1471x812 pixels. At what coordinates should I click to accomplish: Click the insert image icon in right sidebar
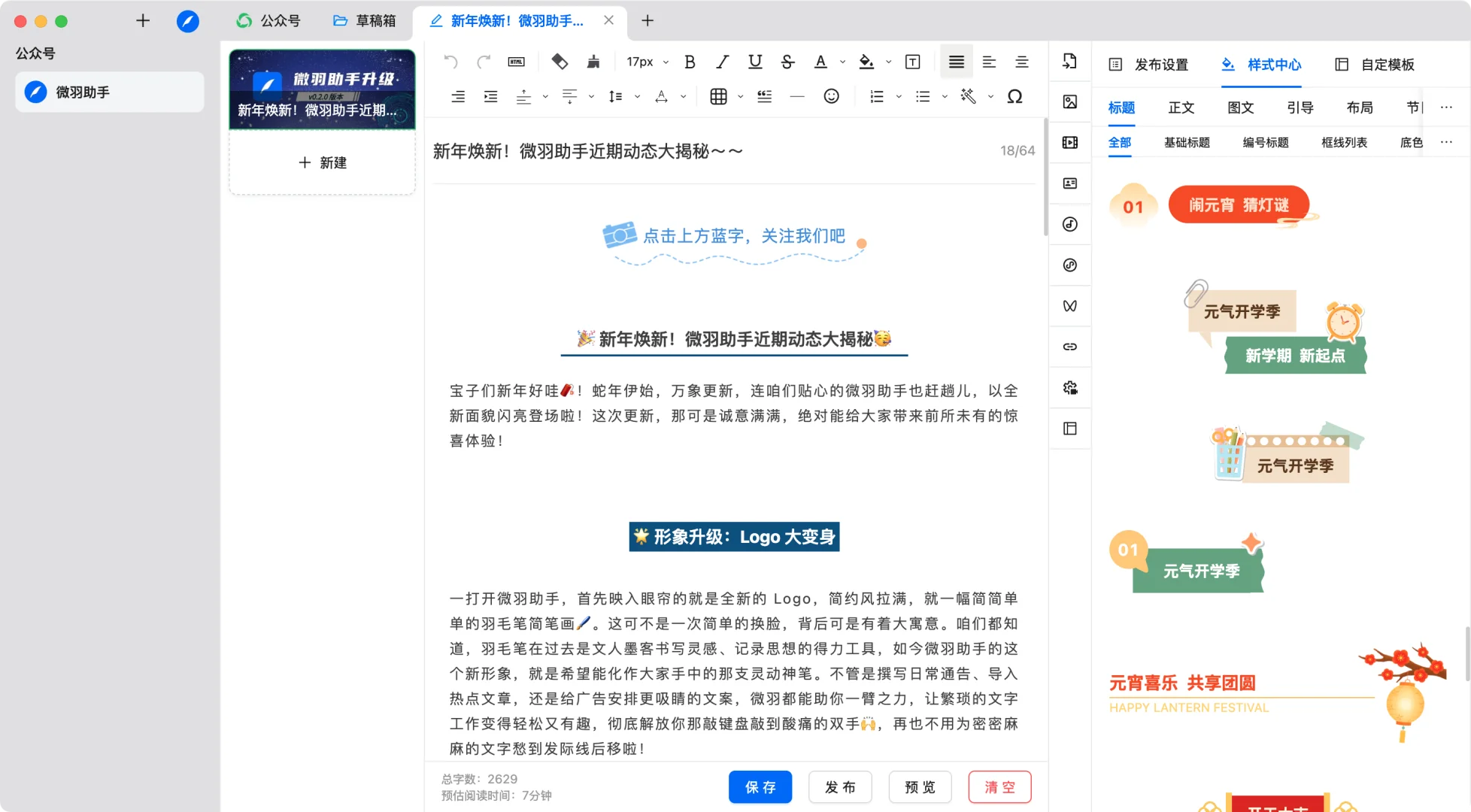[1069, 101]
